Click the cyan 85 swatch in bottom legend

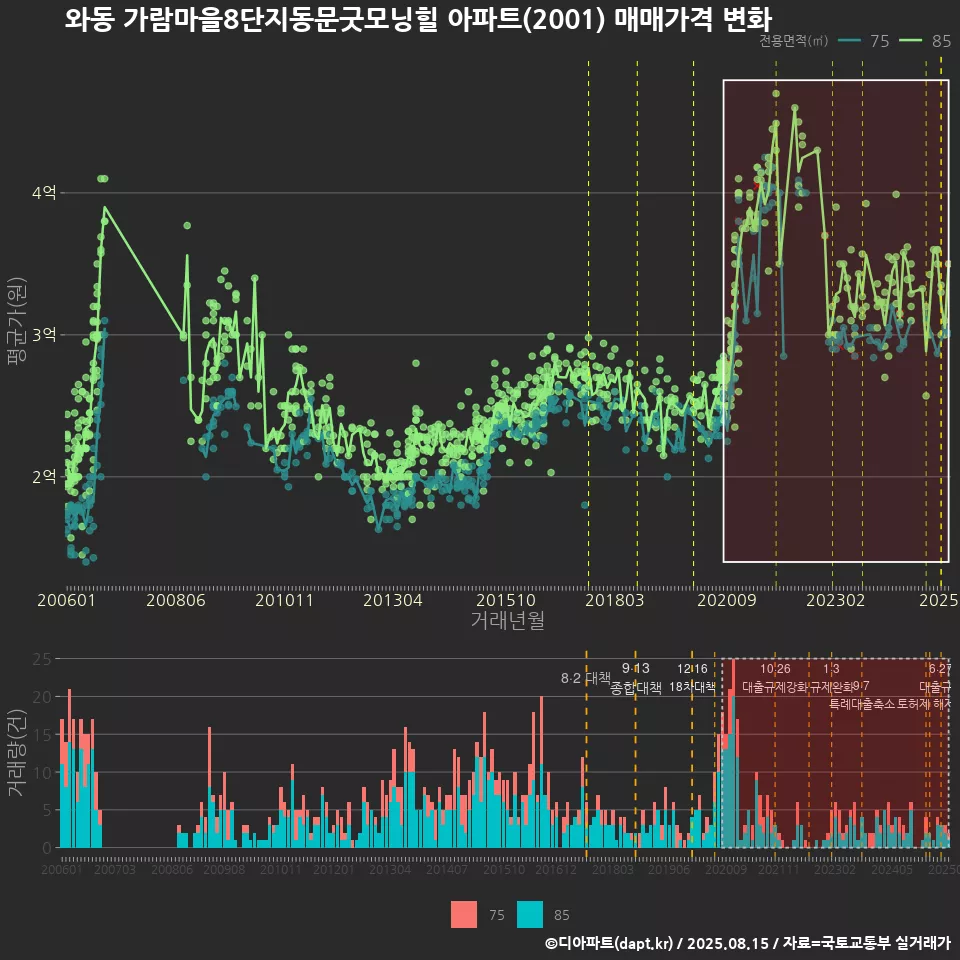[x=530, y=915]
